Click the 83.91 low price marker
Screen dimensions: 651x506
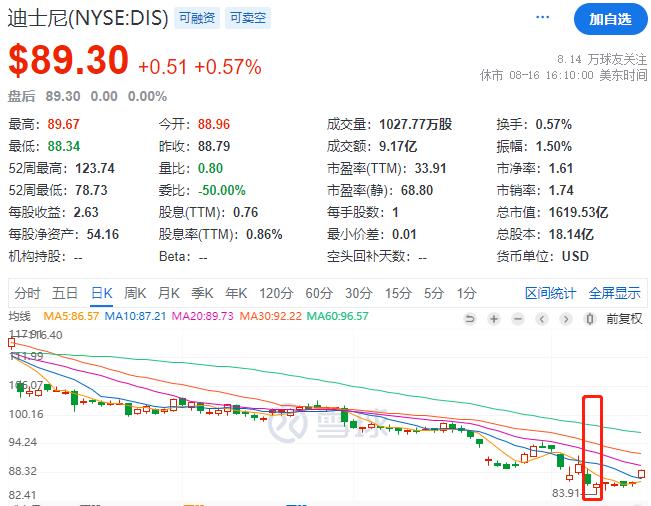point(566,493)
